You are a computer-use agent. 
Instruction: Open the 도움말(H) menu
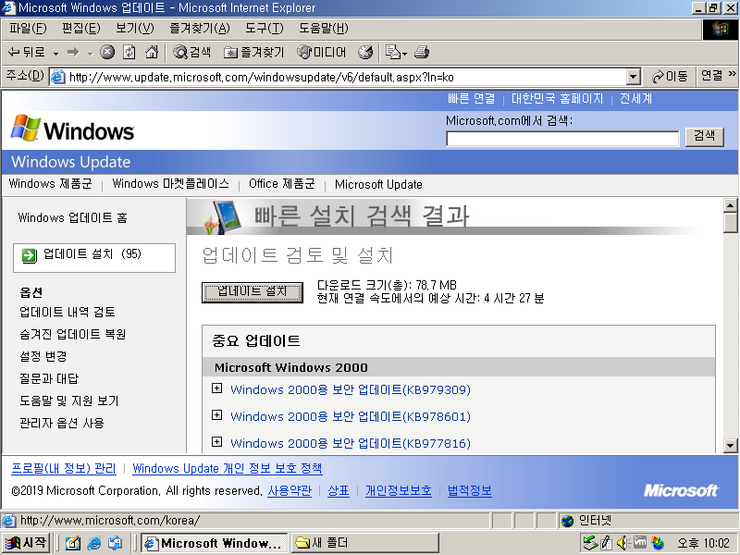[323, 28]
